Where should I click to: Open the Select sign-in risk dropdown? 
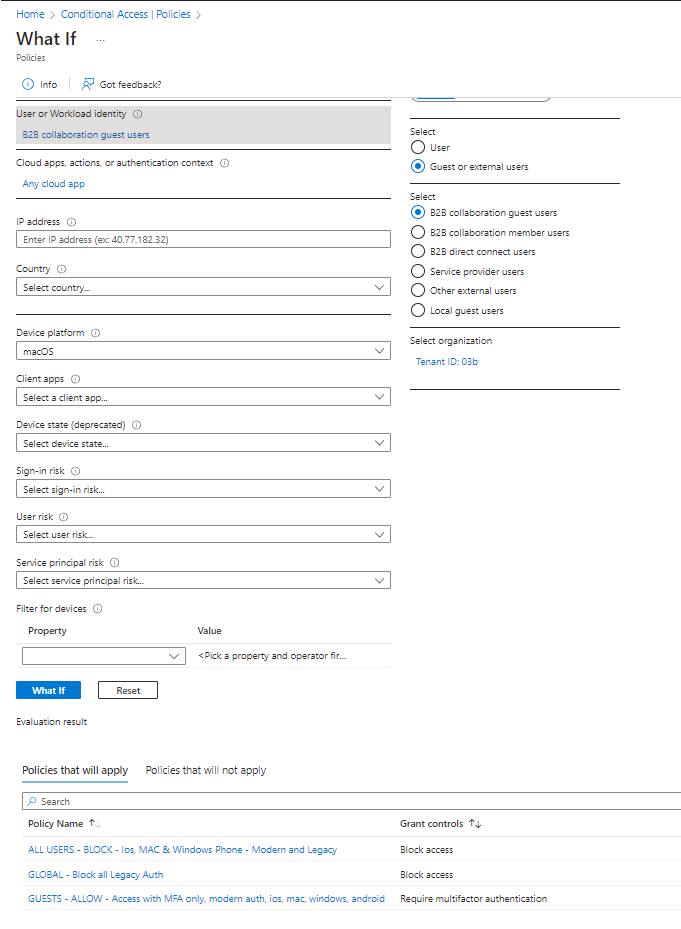click(203, 489)
